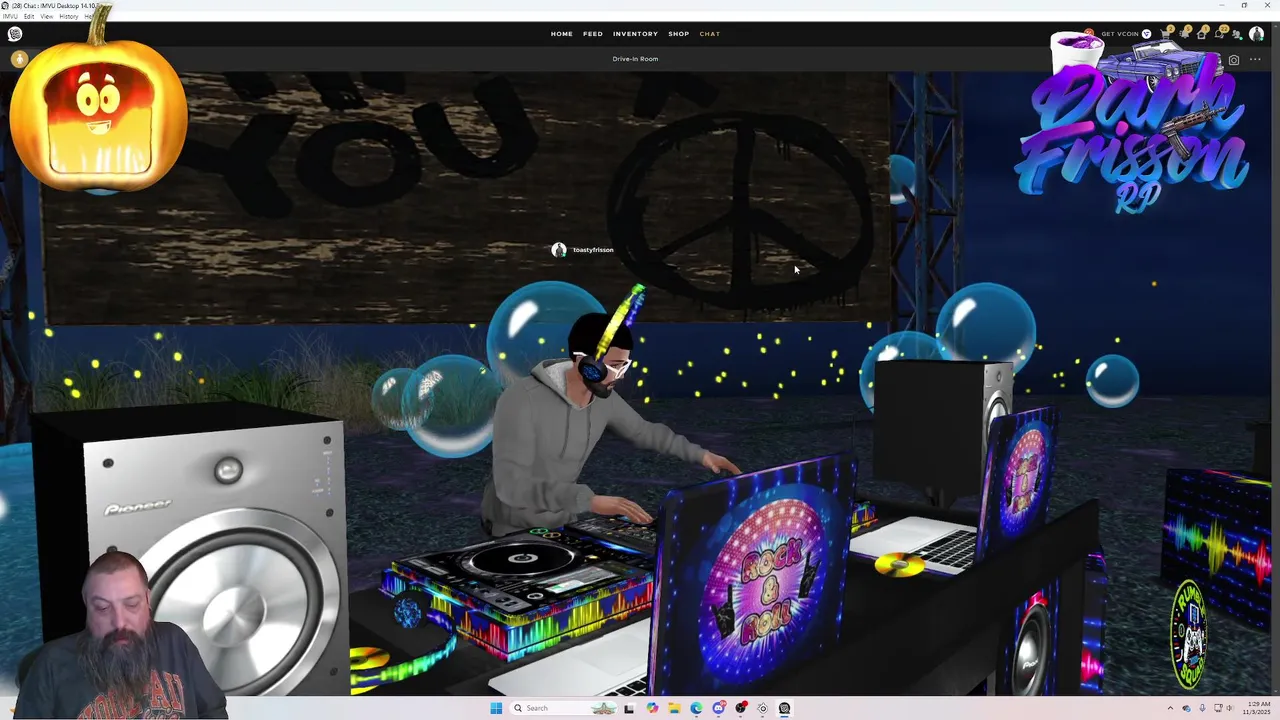The image size is (1280, 720).
Task: Open the IMVU menu in menu bar
Action: point(10,16)
